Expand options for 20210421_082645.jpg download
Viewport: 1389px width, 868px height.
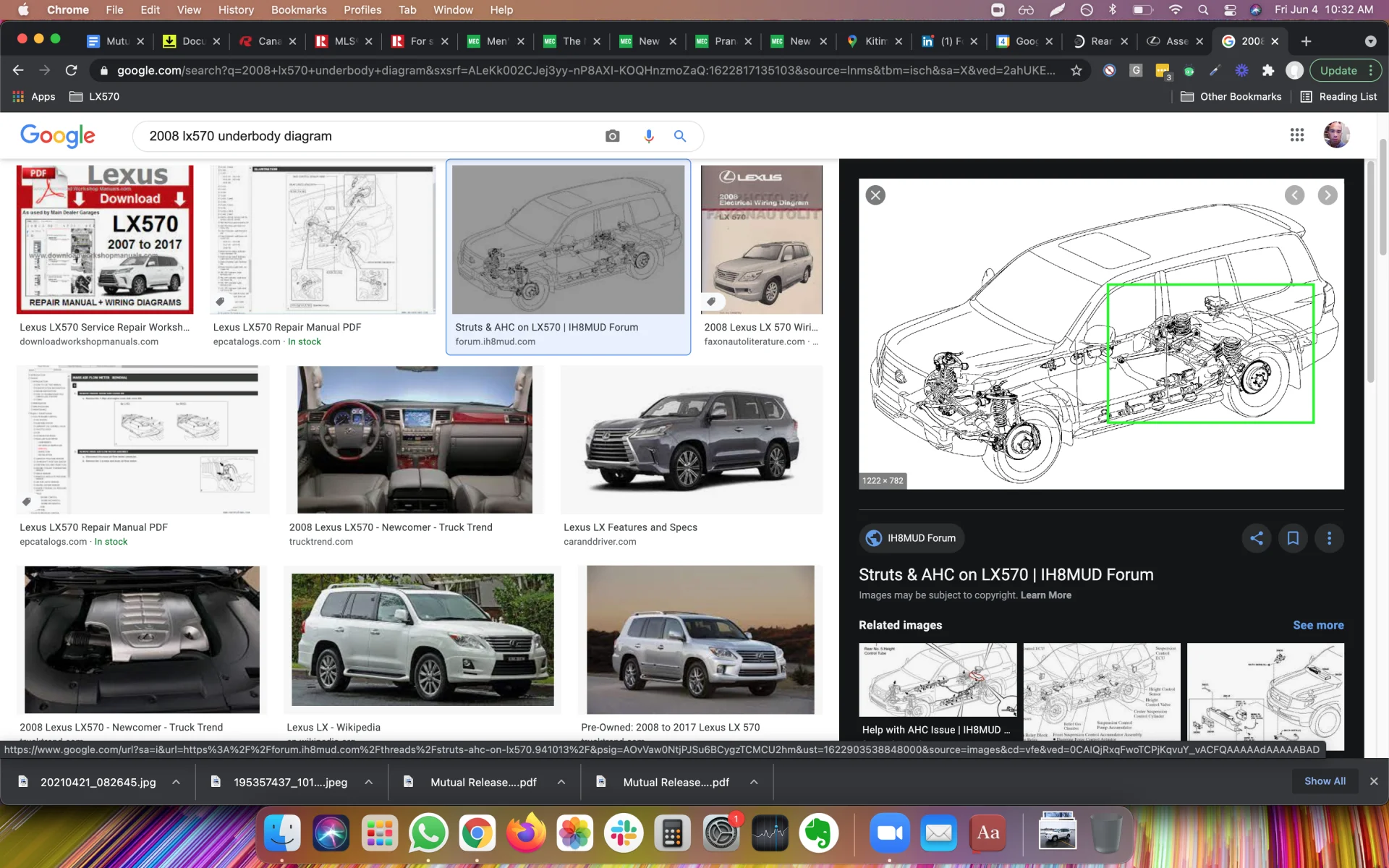pos(176,782)
